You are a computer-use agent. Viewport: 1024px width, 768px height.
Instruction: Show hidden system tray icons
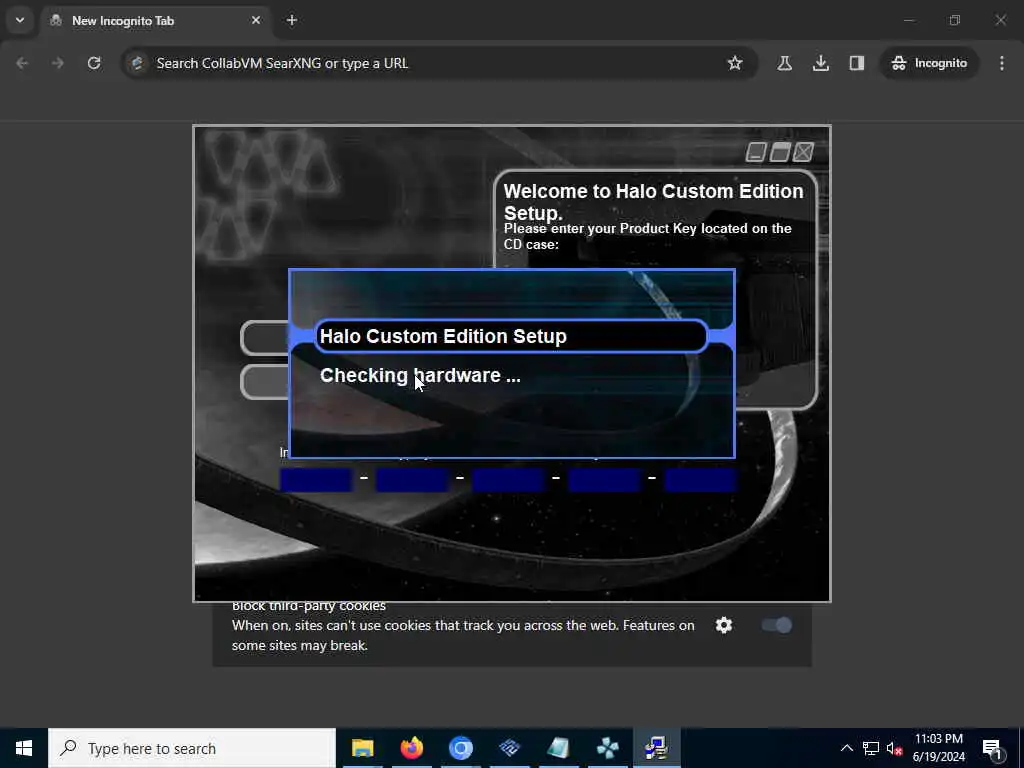(846, 748)
